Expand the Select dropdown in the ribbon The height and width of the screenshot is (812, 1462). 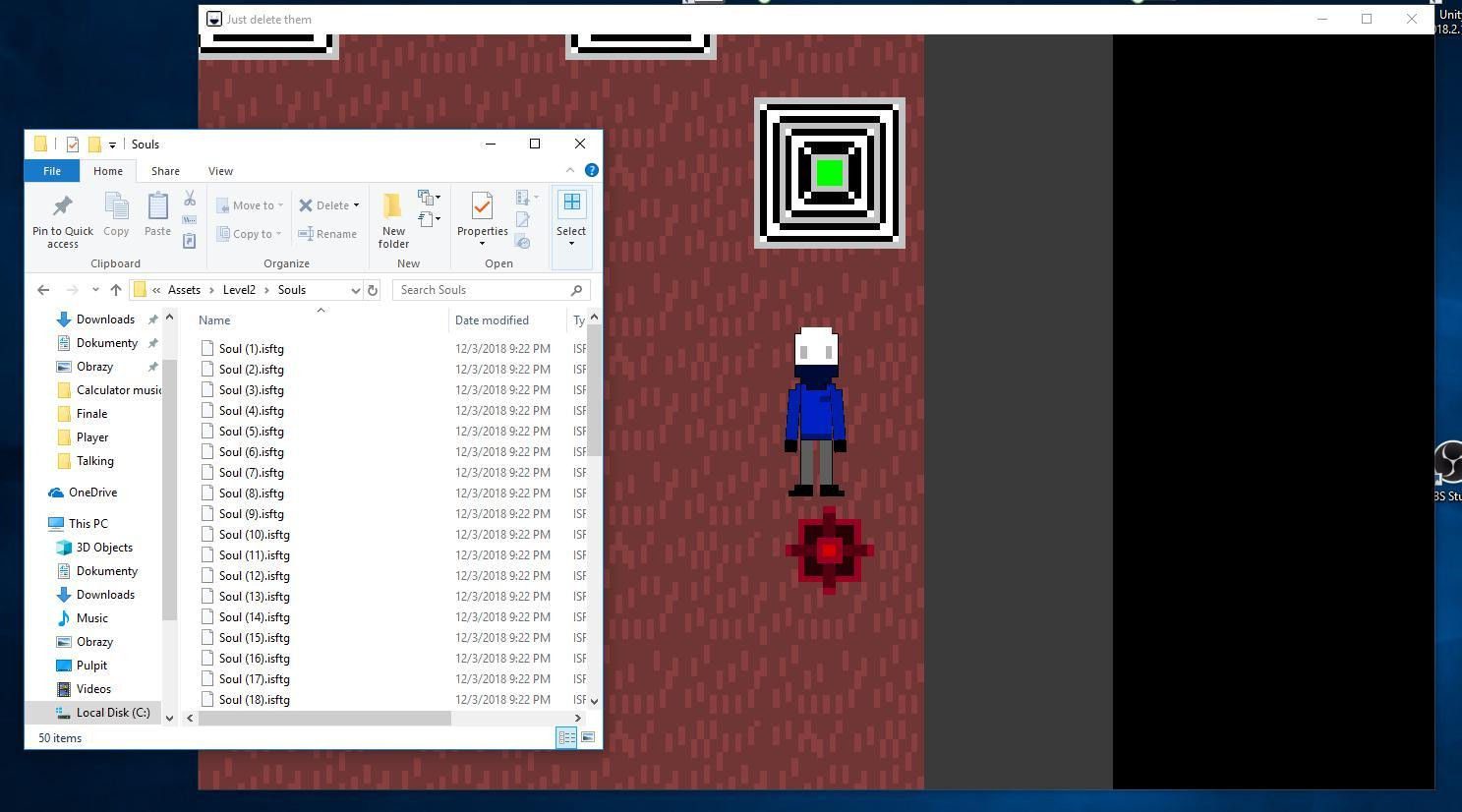(x=571, y=243)
